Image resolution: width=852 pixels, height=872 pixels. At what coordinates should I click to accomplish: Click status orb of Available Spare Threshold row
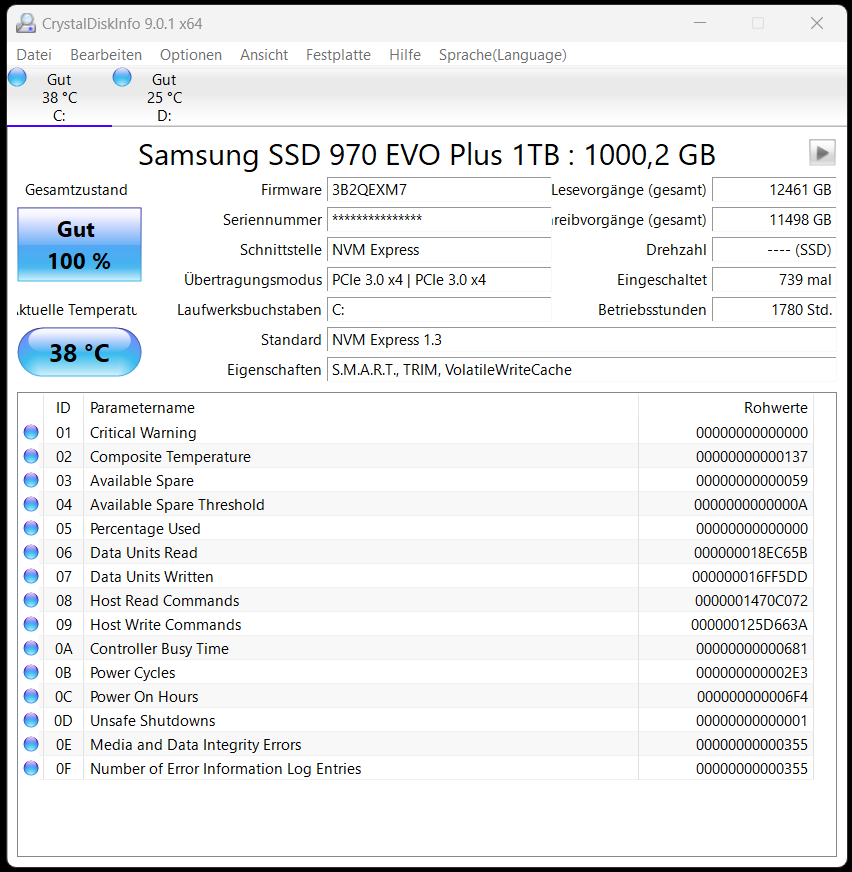31,504
